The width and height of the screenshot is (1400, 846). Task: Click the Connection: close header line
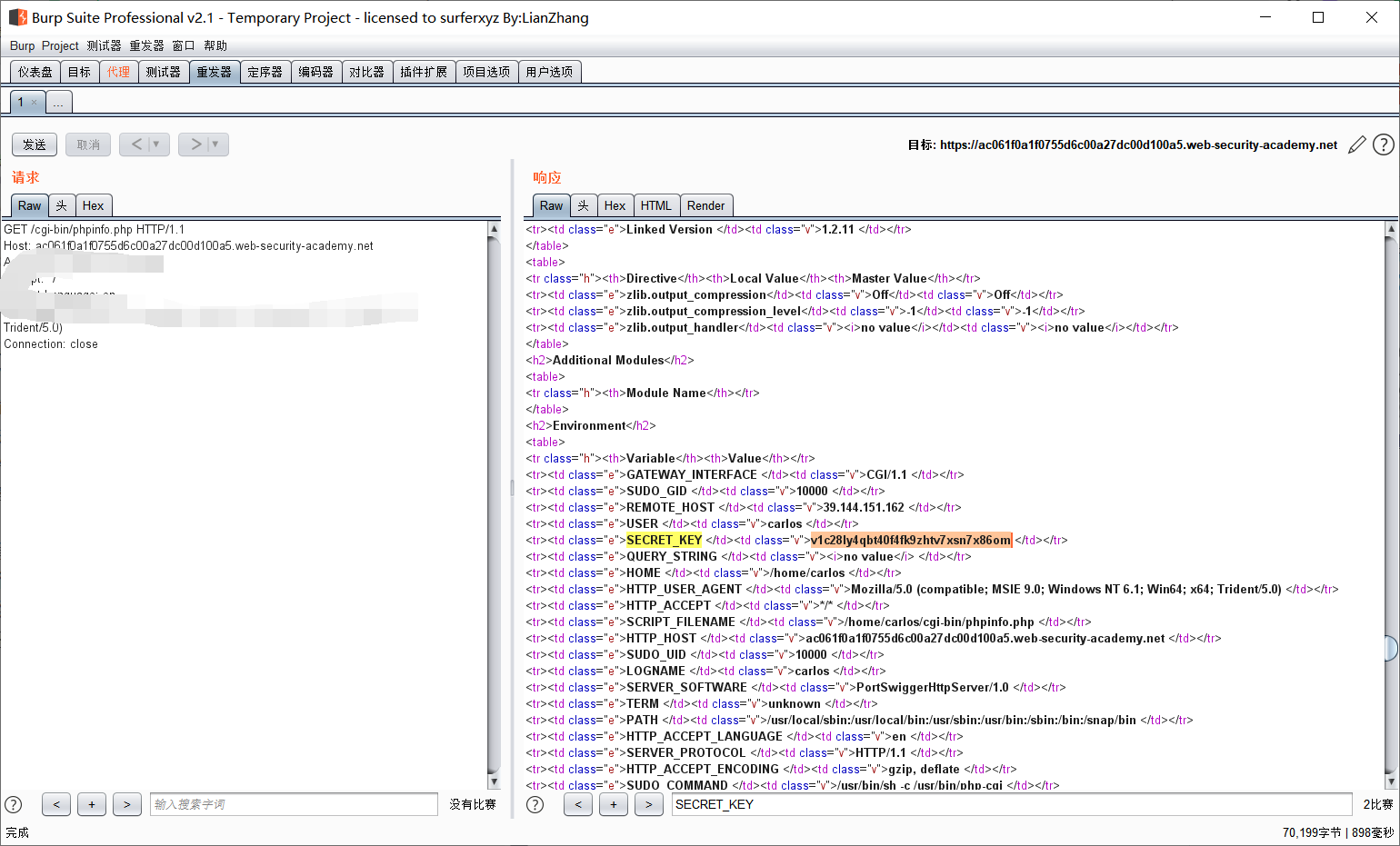tap(51, 343)
